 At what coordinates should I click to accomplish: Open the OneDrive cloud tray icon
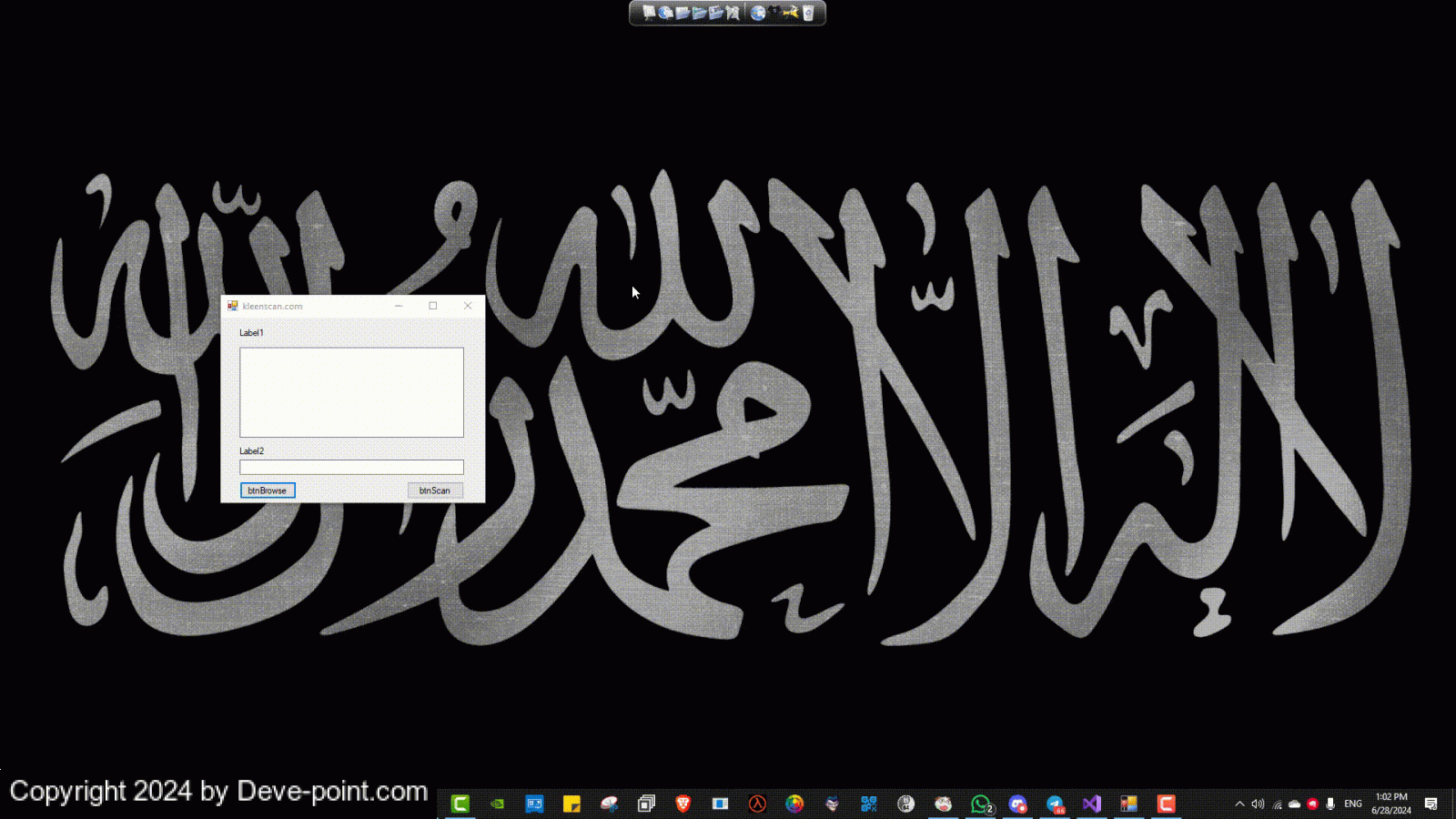[1294, 804]
